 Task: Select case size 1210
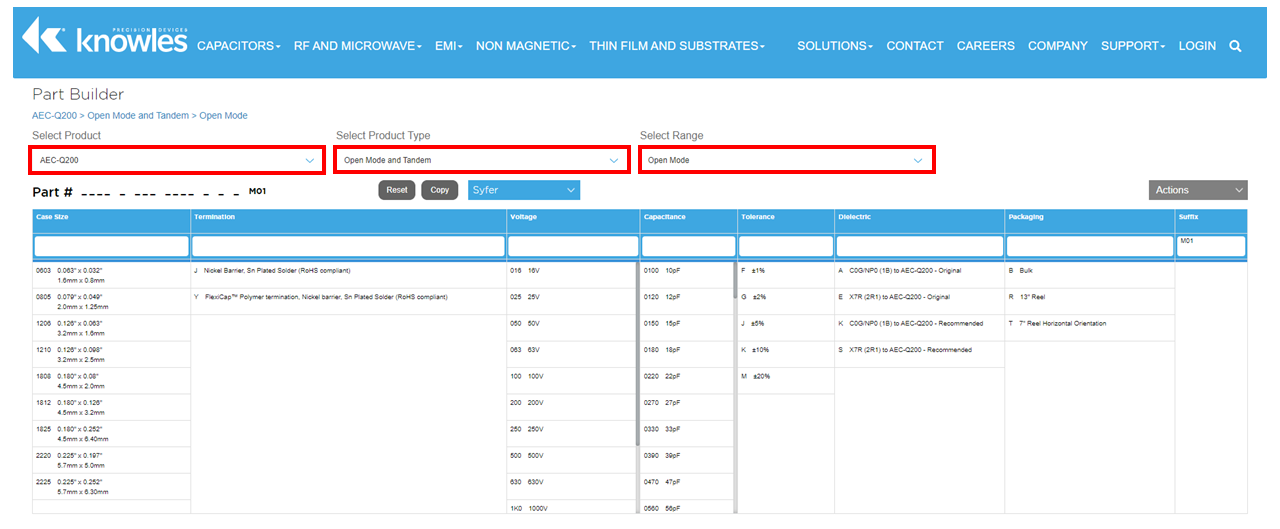click(111, 354)
